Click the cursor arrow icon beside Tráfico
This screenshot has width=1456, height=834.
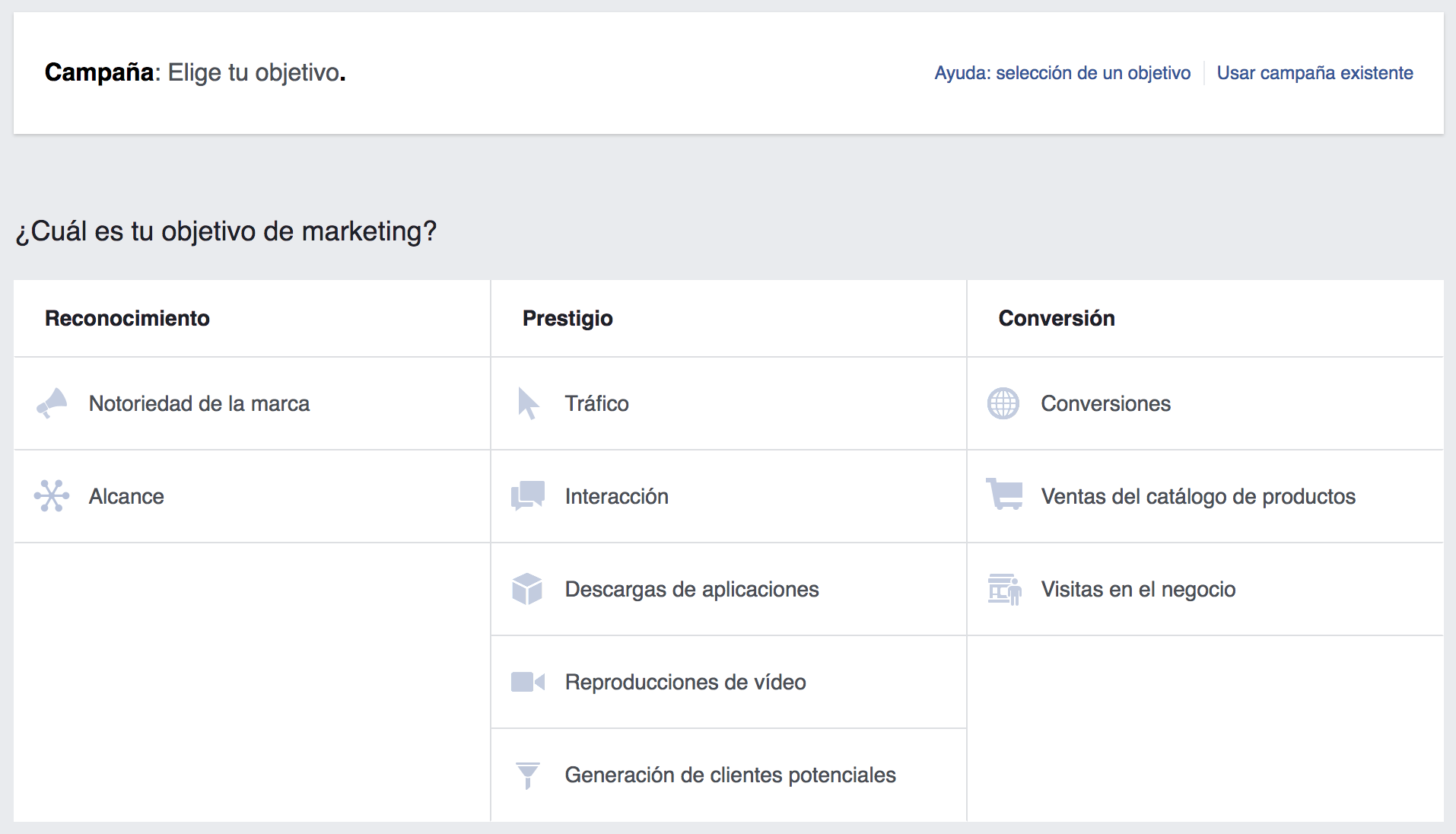pos(528,403)
